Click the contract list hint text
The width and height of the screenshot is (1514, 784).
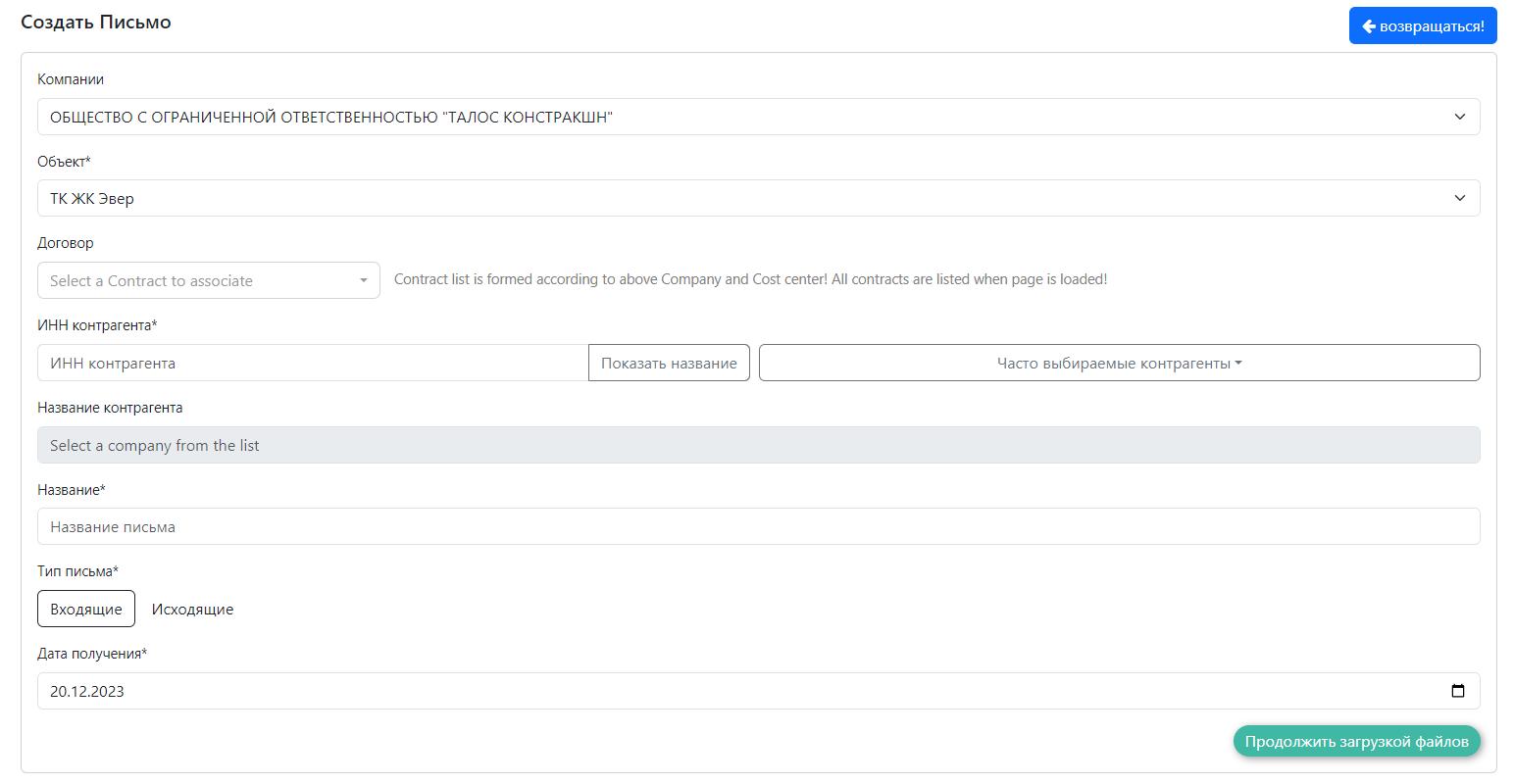[750, 279]
